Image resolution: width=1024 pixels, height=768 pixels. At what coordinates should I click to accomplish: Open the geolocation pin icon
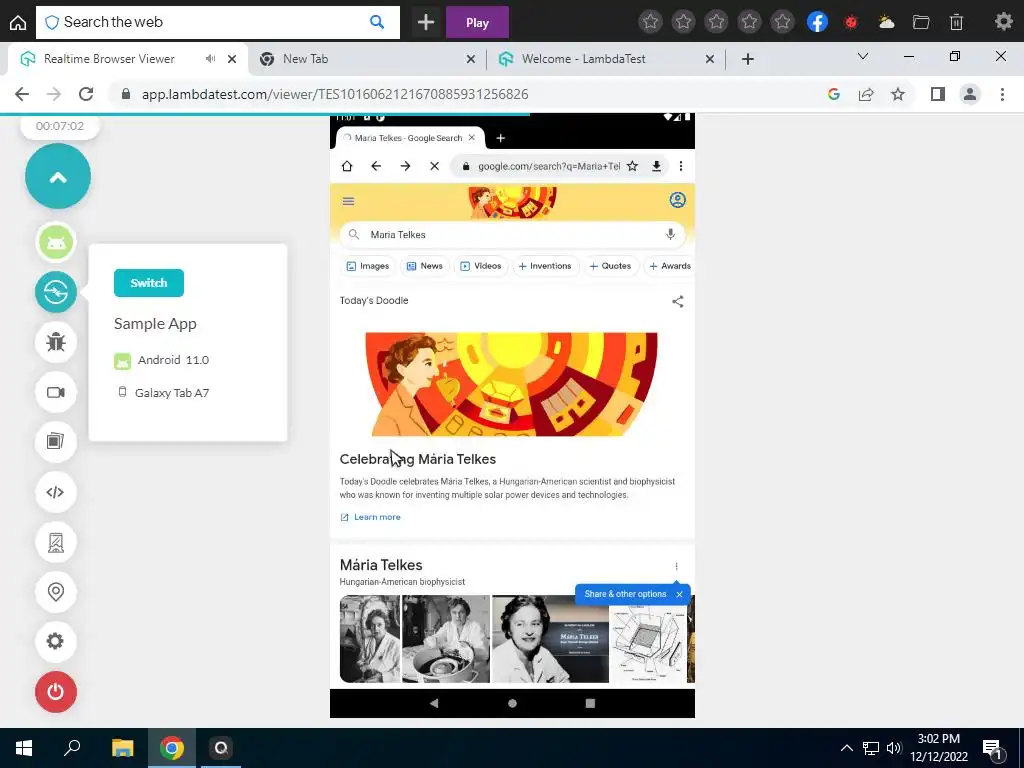pos(56,592)
